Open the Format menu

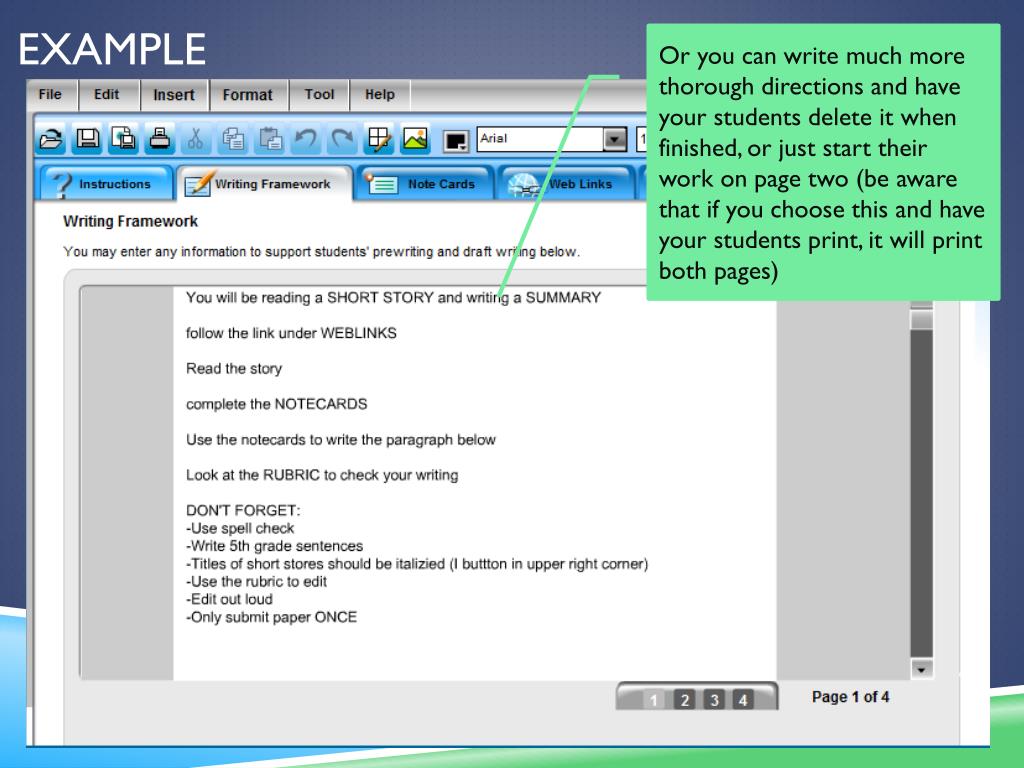point(248,95)
